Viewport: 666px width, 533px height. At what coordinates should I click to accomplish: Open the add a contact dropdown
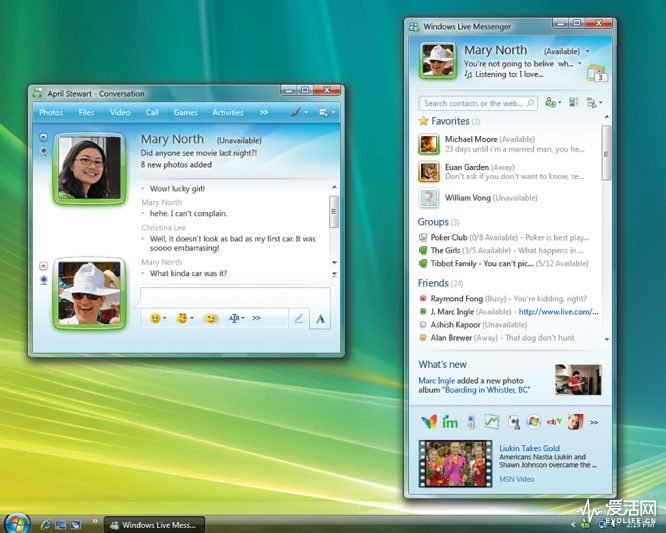click(552, 103)
